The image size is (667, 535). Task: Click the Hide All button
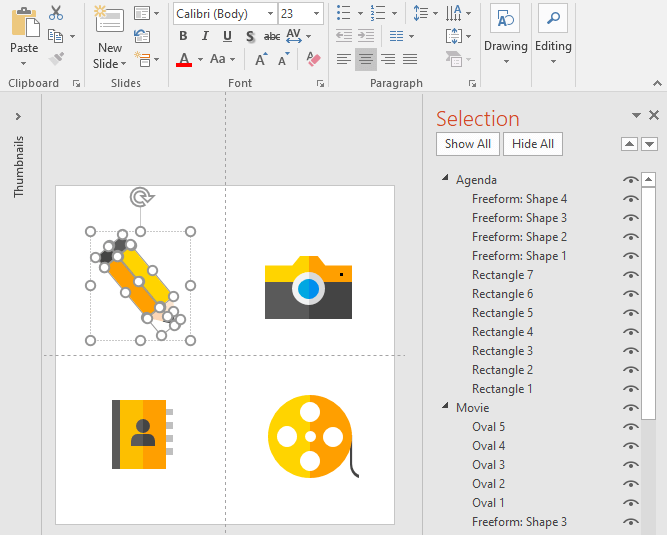[x=533, y=144]
